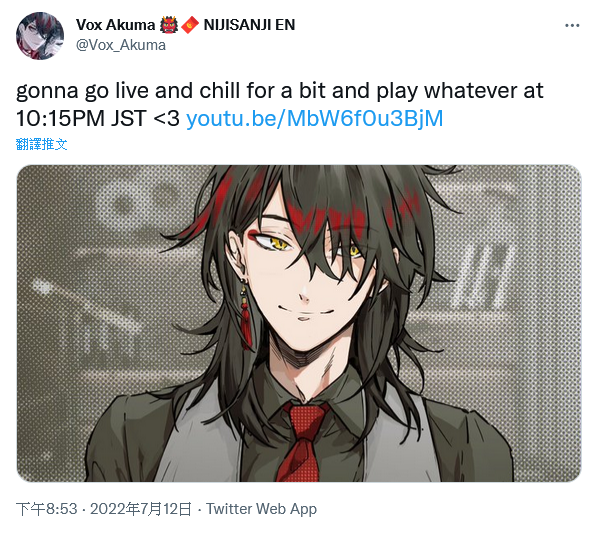Viewport: 598px width, 534px height.
Task: Click the 2022年7月12日 post date
Action: [141, 509]
